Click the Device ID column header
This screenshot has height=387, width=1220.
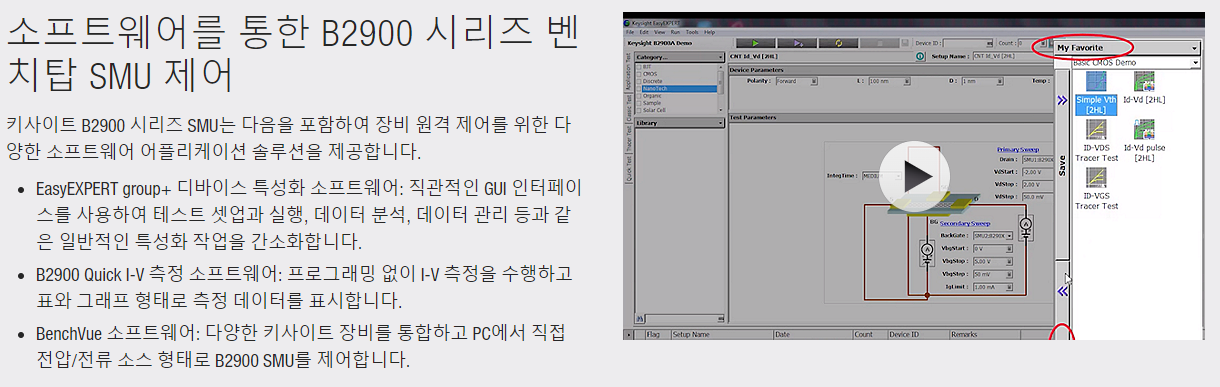point(918,335)
